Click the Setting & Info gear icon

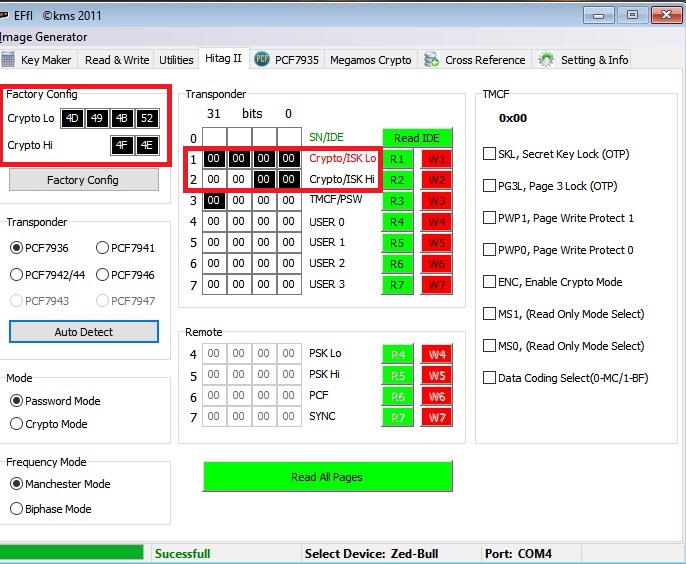point(546,60)
